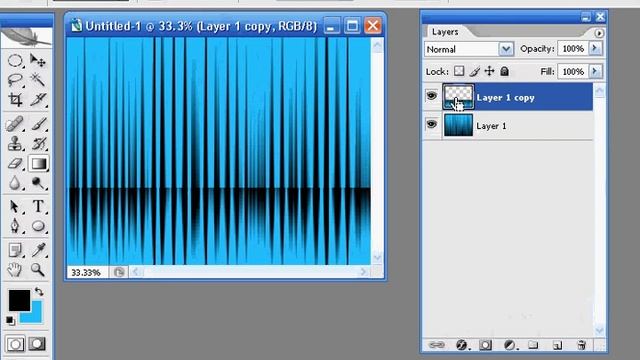Select the Move tool
This screenshot has height=360, width=640.
point(38,61)
